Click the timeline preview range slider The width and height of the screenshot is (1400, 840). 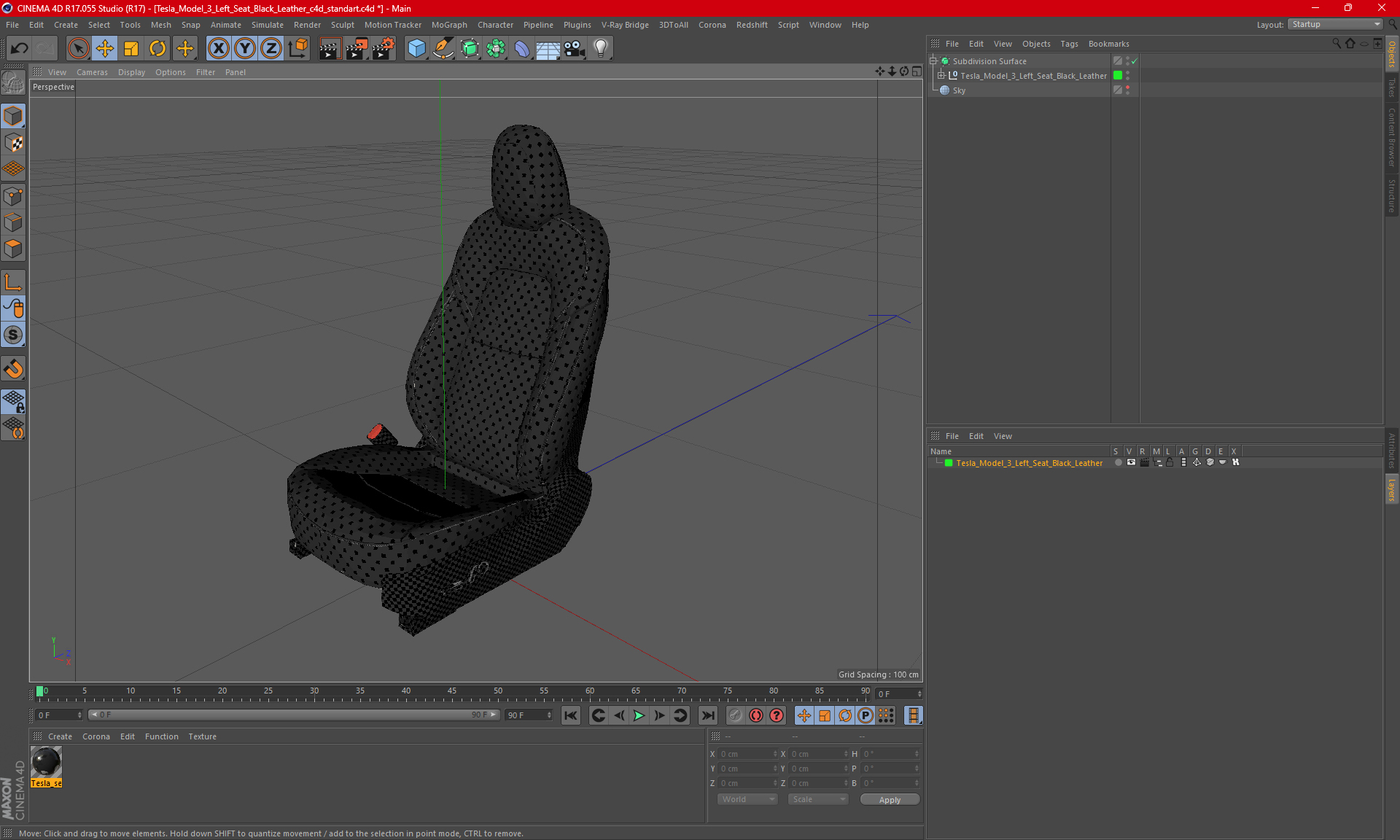point(294,715)
